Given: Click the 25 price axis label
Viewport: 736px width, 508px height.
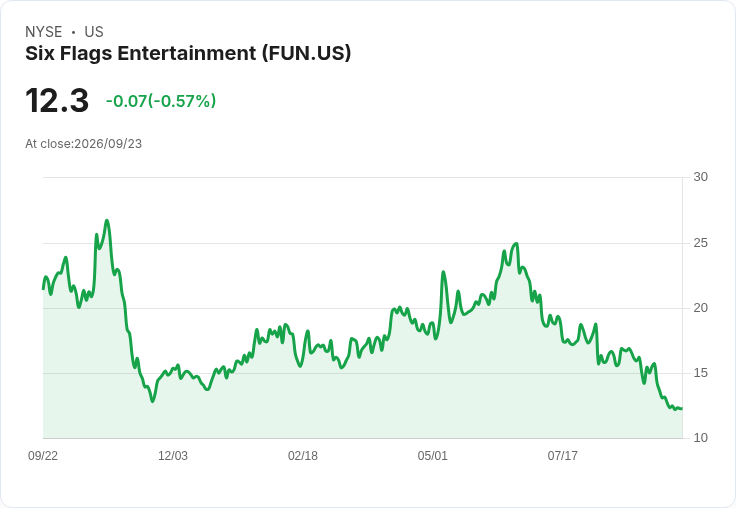Looking at the screenshot, I should [x=700, y=243].
